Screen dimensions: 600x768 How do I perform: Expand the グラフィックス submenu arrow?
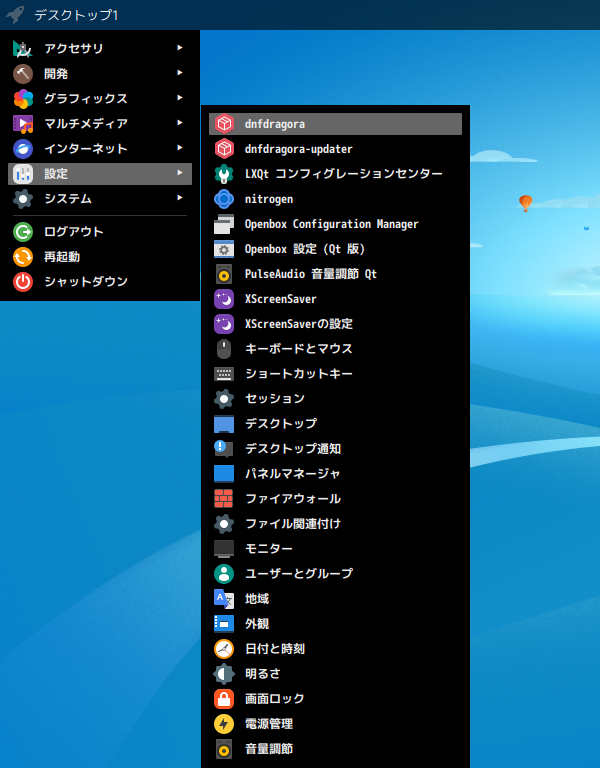tap(180, 98)
